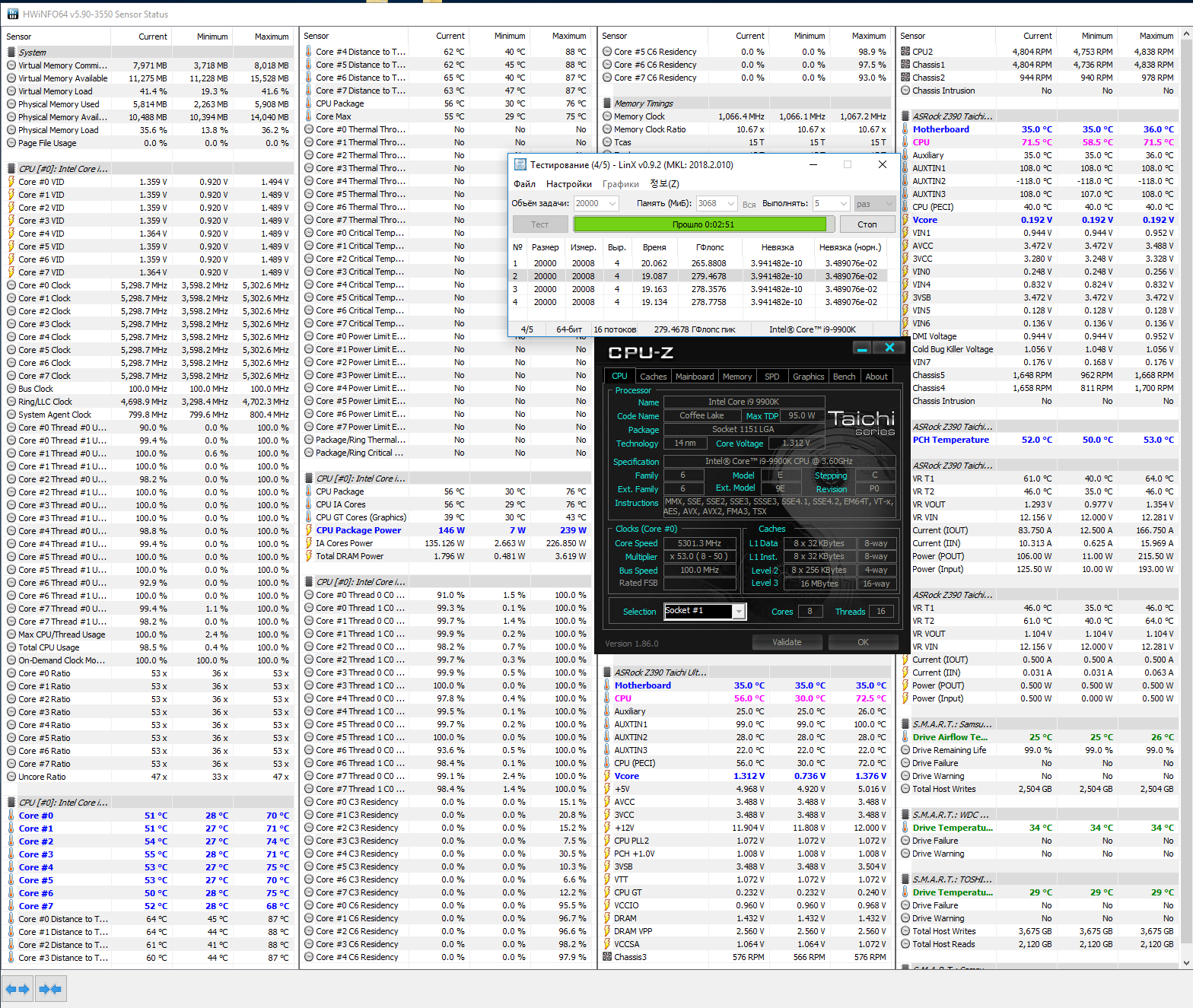Click the expand-columns outward arrows button in HWiNFO
Image resolution: width=1193 pixels, height=1008 pixels.
coord(17,989)
